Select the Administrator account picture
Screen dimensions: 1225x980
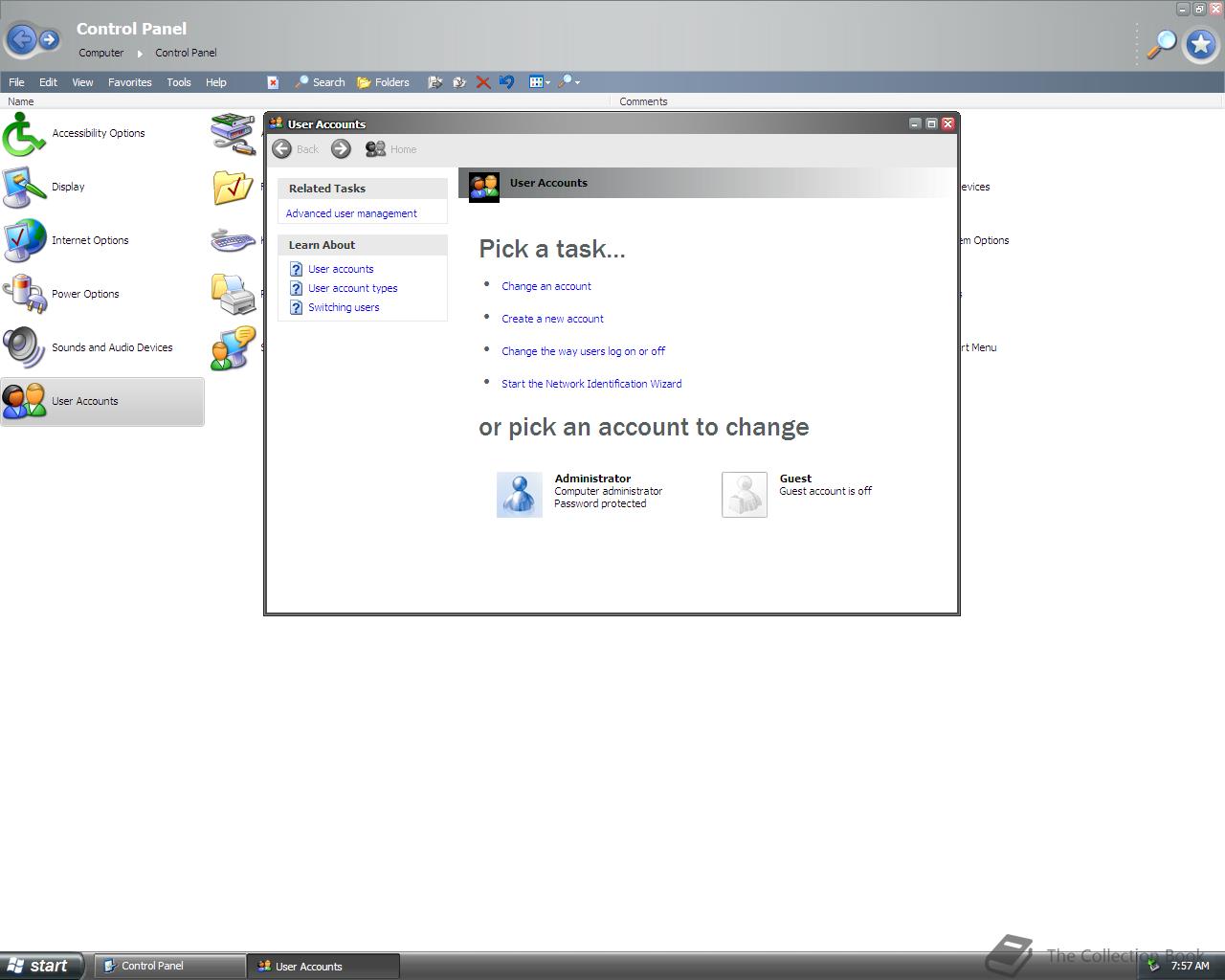pyautogui.click(x=520, y=495)
